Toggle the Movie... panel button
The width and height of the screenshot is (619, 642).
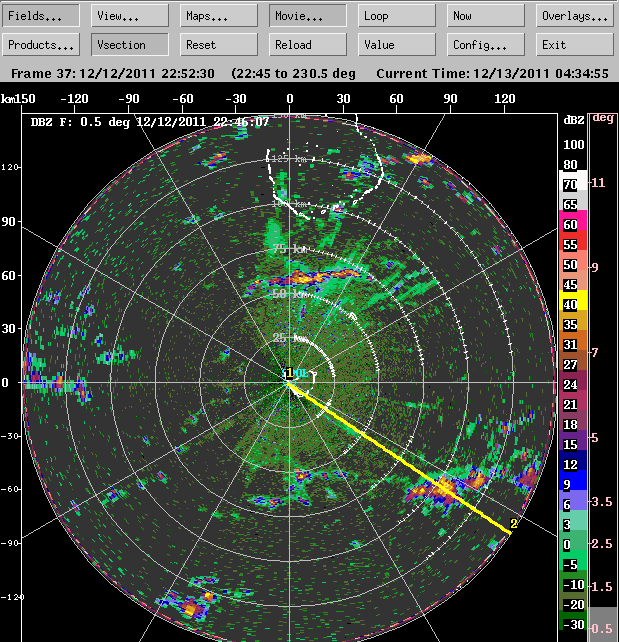(308, 16)
